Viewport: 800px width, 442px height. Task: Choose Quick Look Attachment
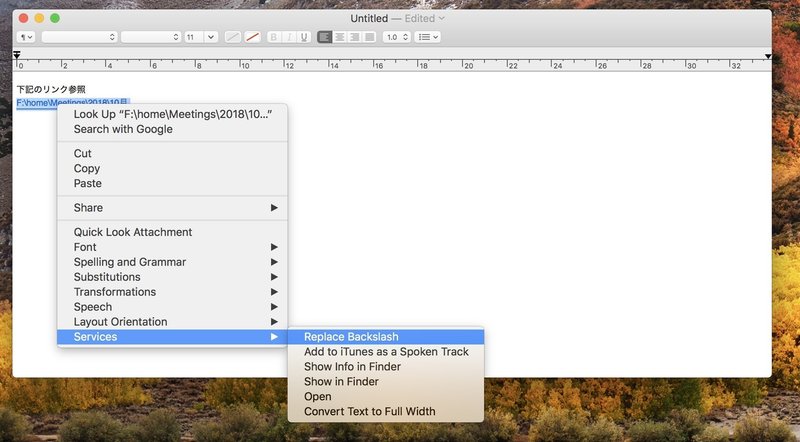coord(172,232)
